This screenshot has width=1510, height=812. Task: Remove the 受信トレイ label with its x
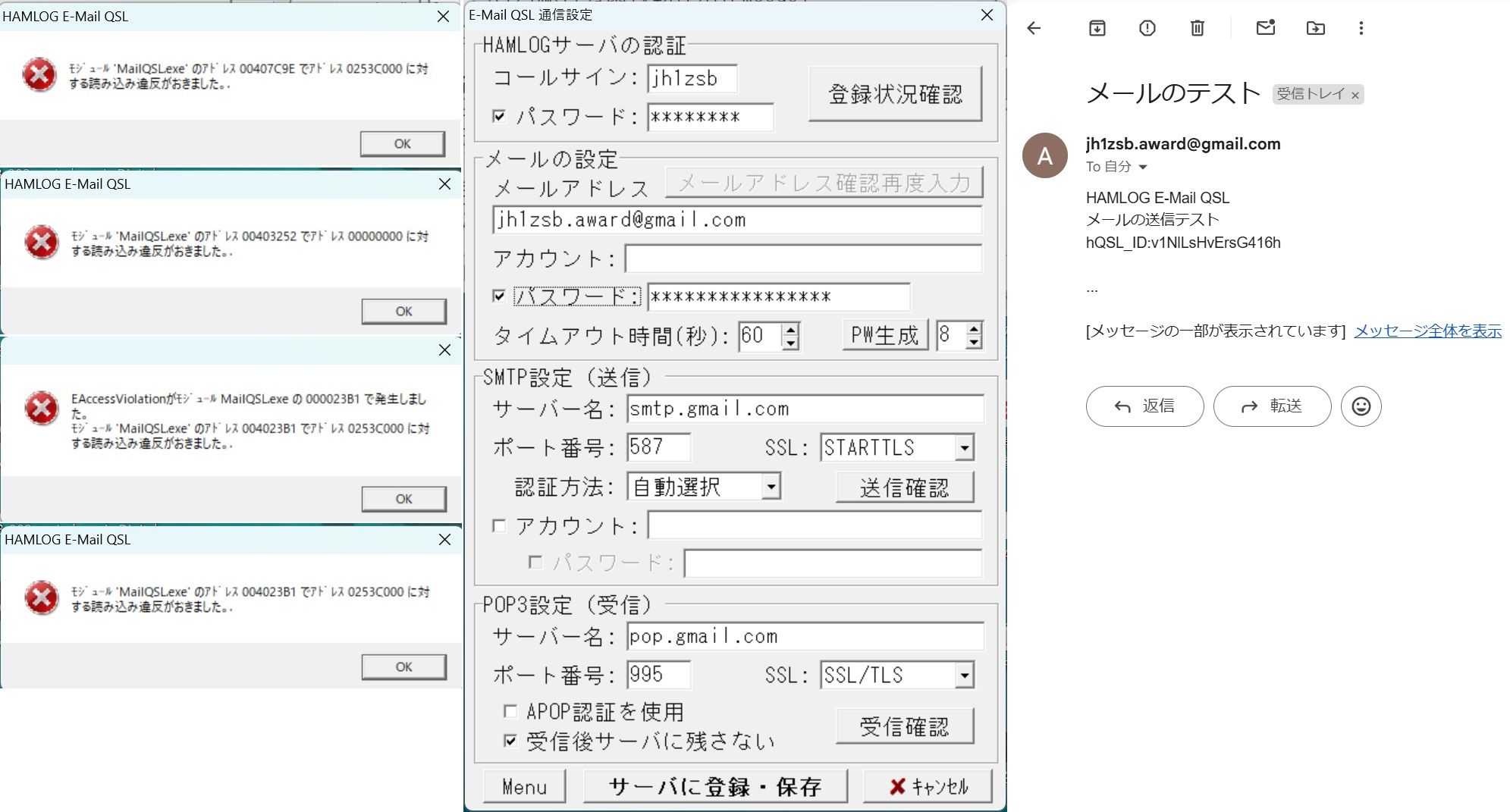(x=1355, y=95)
